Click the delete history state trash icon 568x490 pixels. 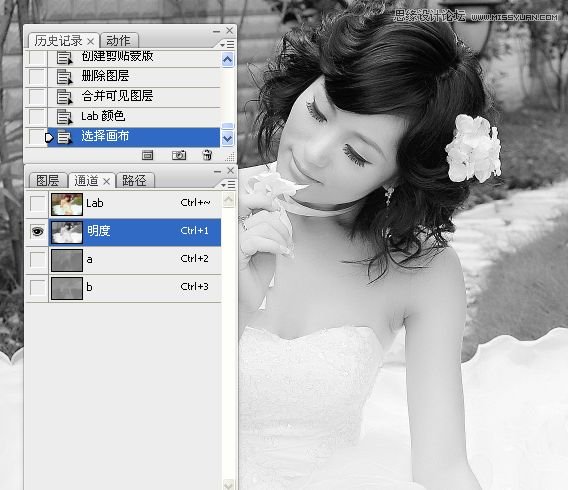(207, 155)
